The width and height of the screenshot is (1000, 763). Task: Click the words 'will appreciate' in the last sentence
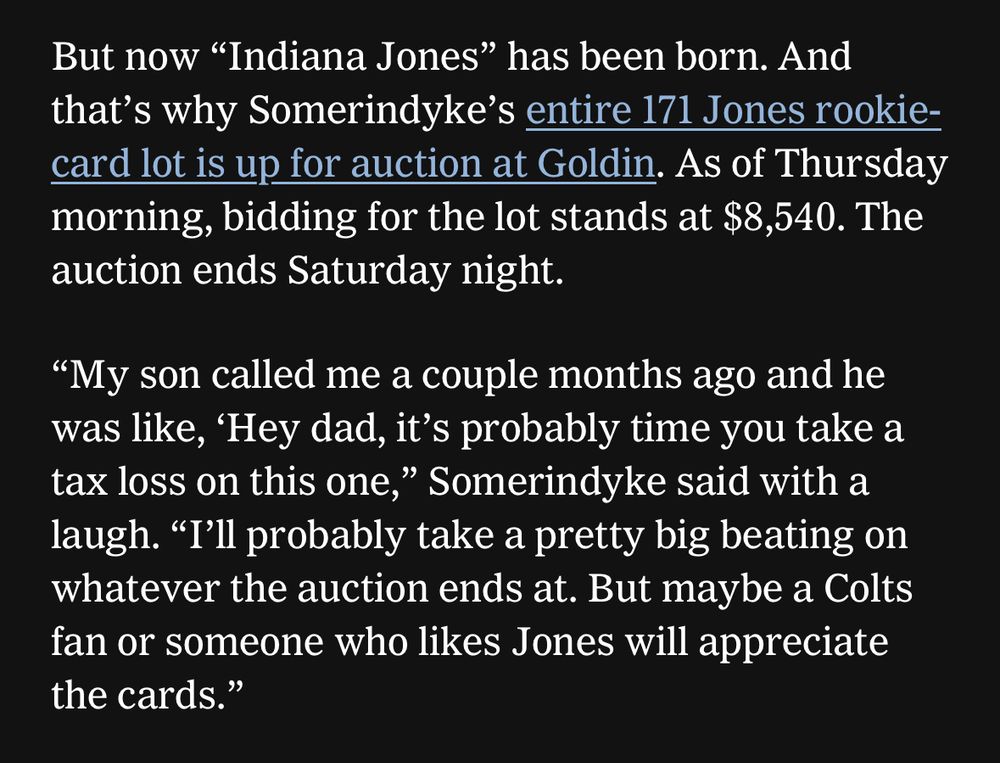(756, 642)
